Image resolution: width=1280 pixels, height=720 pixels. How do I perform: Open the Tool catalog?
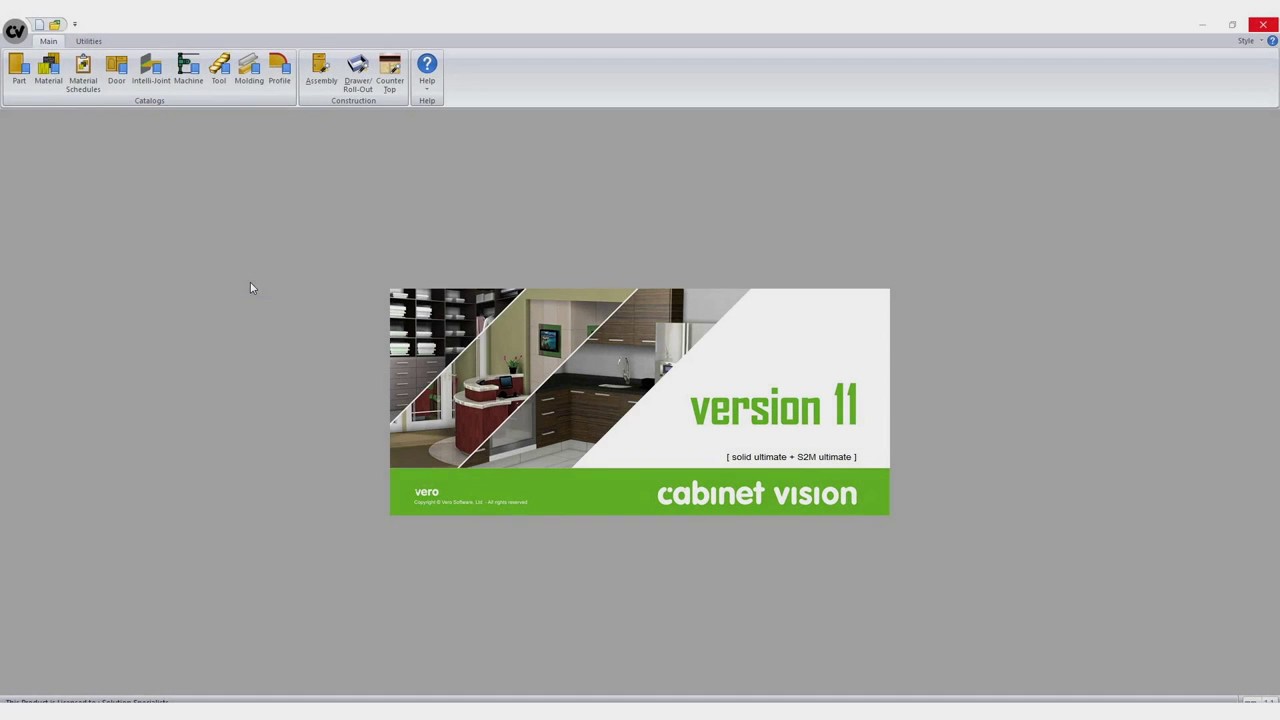pos(219,70)
